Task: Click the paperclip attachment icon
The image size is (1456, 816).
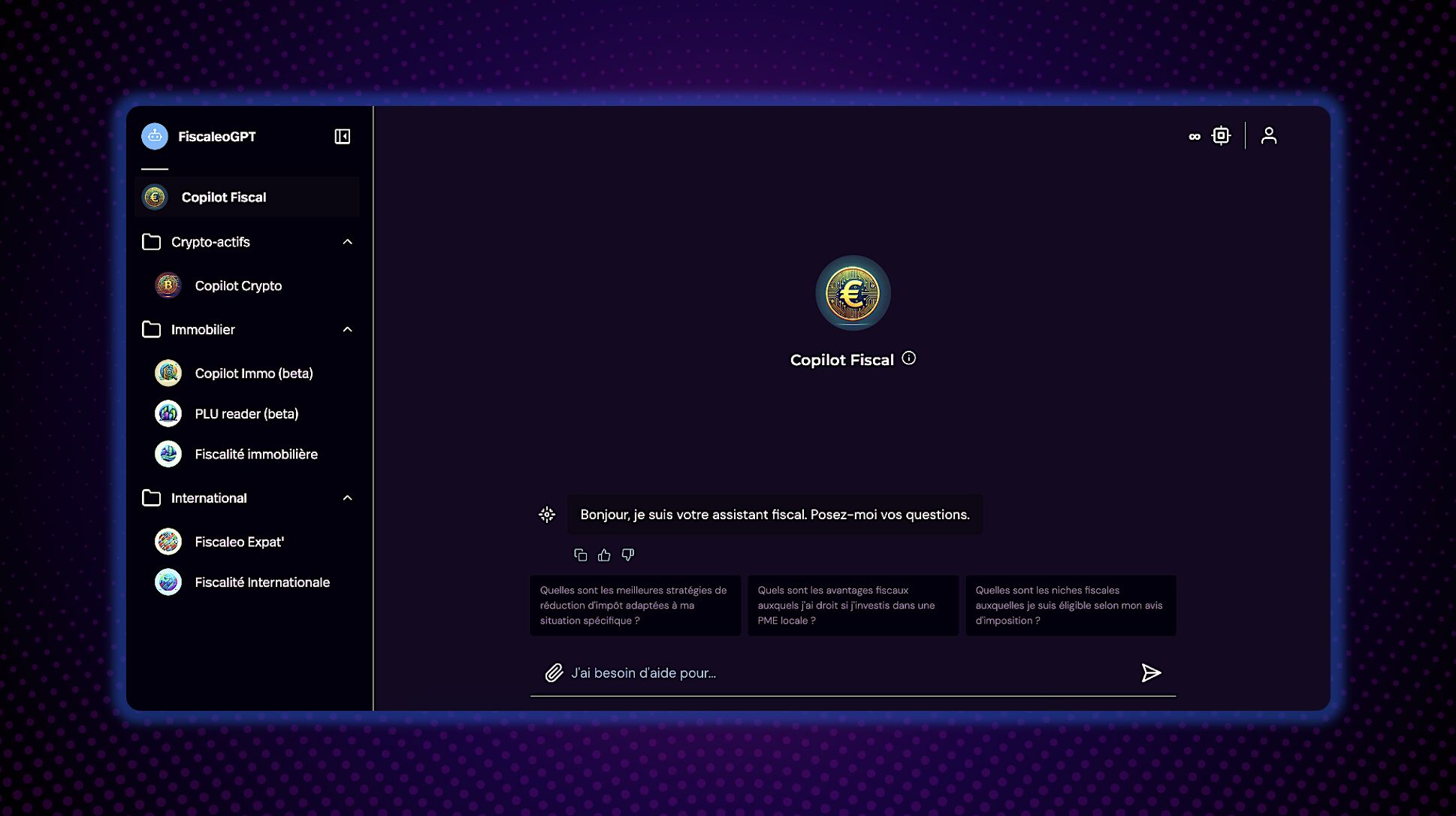Action: 554,672
